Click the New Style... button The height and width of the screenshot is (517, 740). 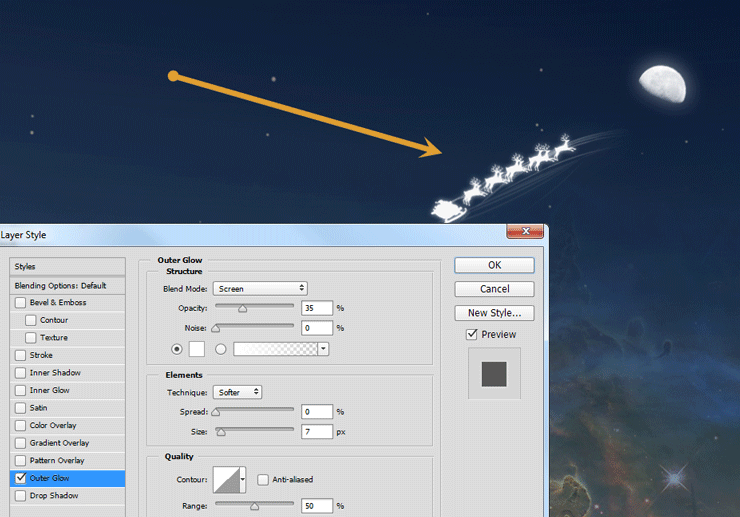click(494, 313)
